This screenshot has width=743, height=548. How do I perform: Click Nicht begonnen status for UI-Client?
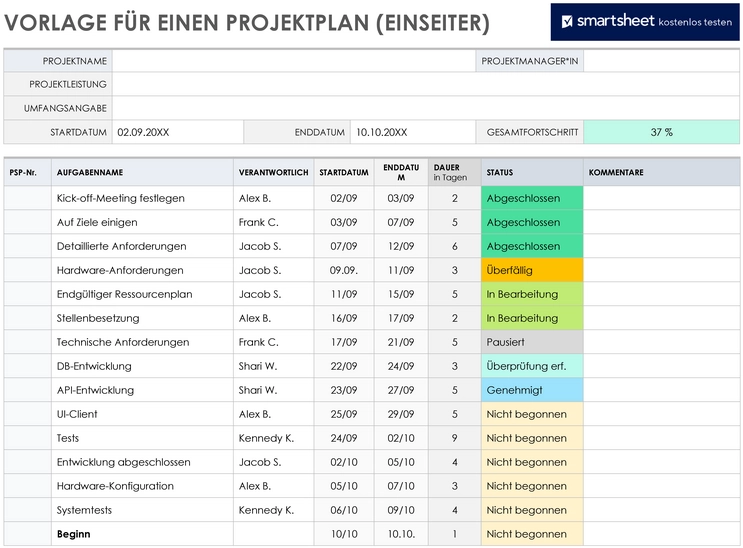tap(532, 414)
